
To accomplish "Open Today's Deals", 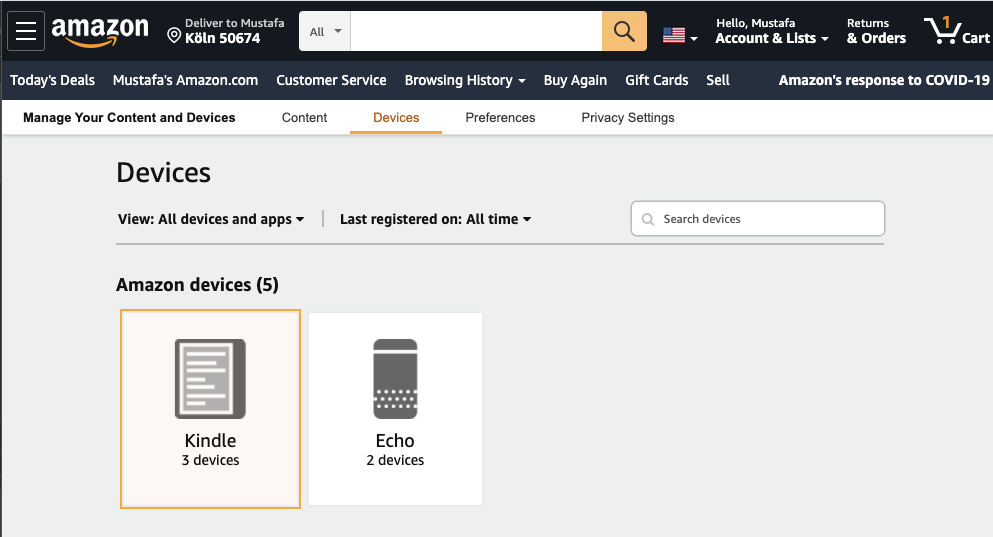I will click(53, 80).
